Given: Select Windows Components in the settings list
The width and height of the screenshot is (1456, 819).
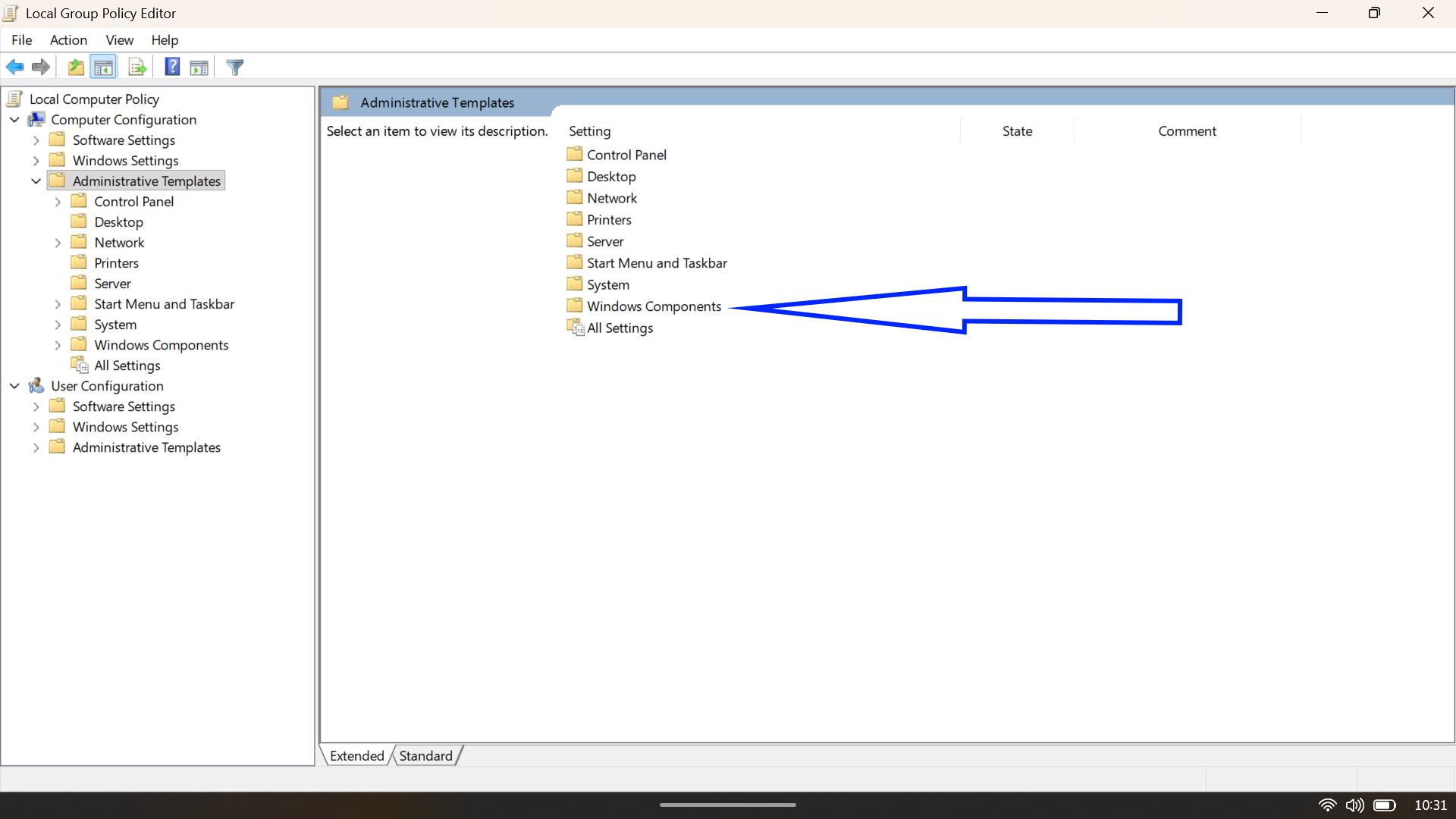Looking at the screenshot, I should pyautogui.click(x=654, y=306).
